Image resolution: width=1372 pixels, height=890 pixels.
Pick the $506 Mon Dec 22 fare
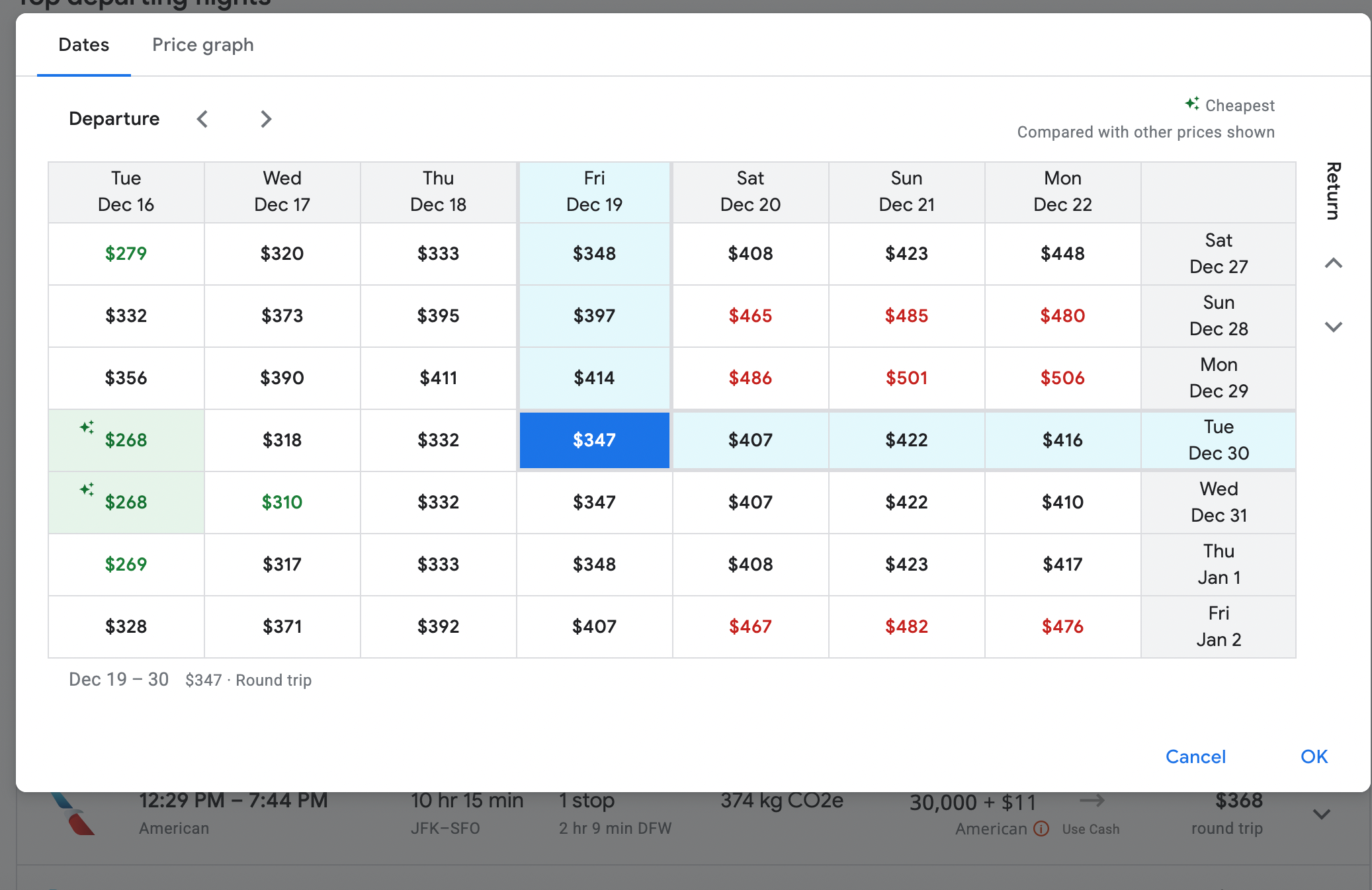pyautogui.click(x=1062, y=378)
